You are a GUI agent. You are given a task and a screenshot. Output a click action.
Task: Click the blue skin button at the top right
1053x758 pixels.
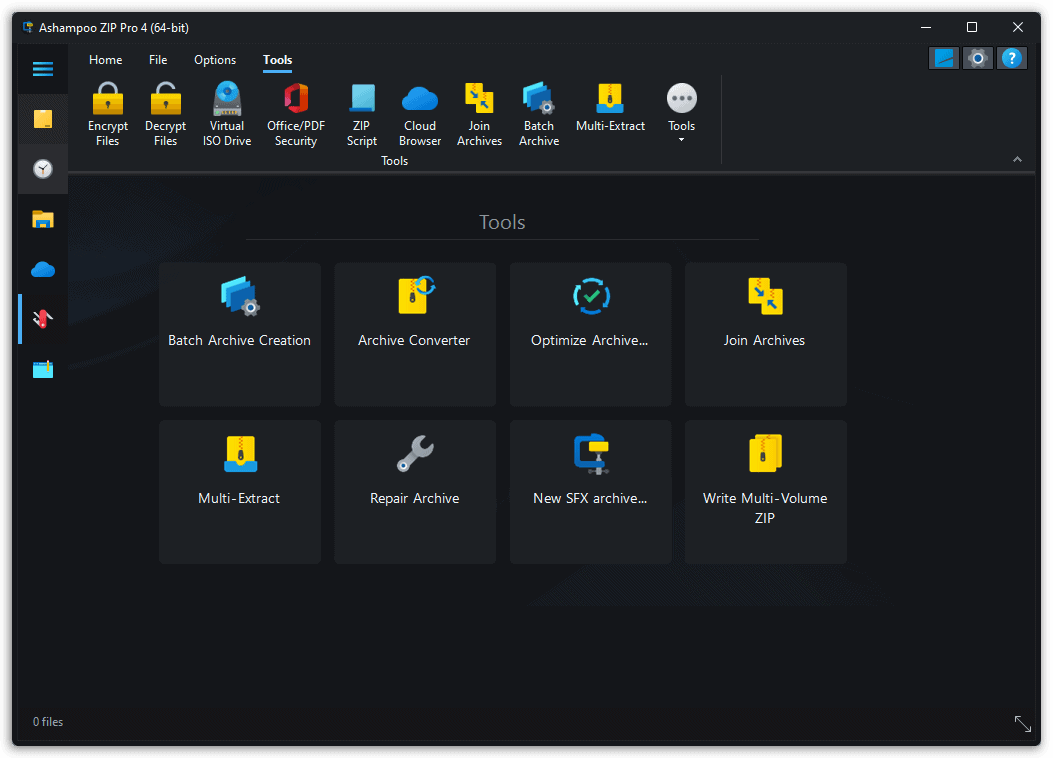(944, 58)
